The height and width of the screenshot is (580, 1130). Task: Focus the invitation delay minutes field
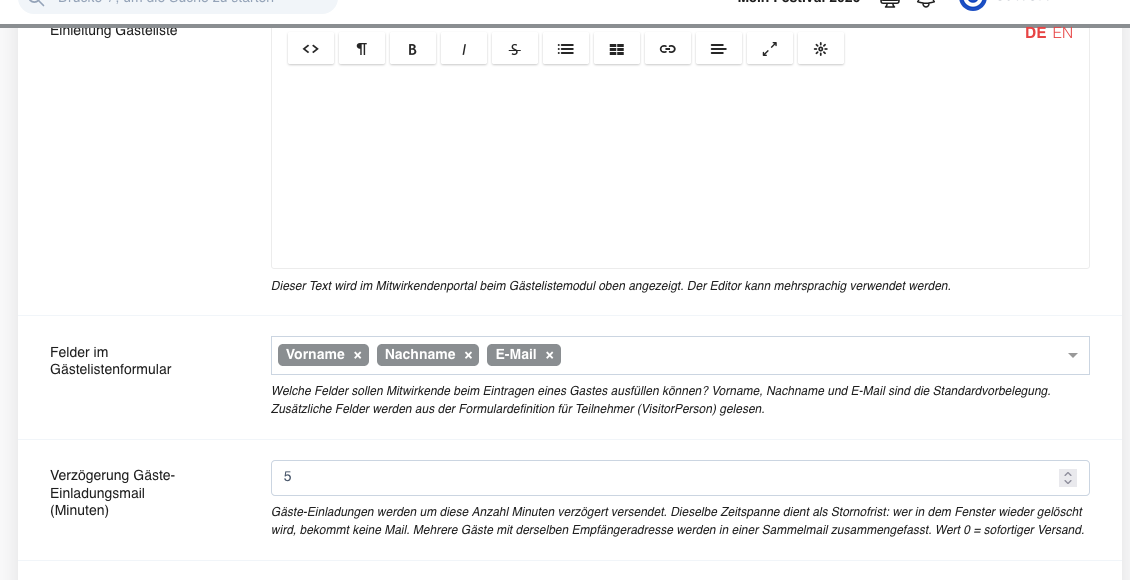coord(680,478)
